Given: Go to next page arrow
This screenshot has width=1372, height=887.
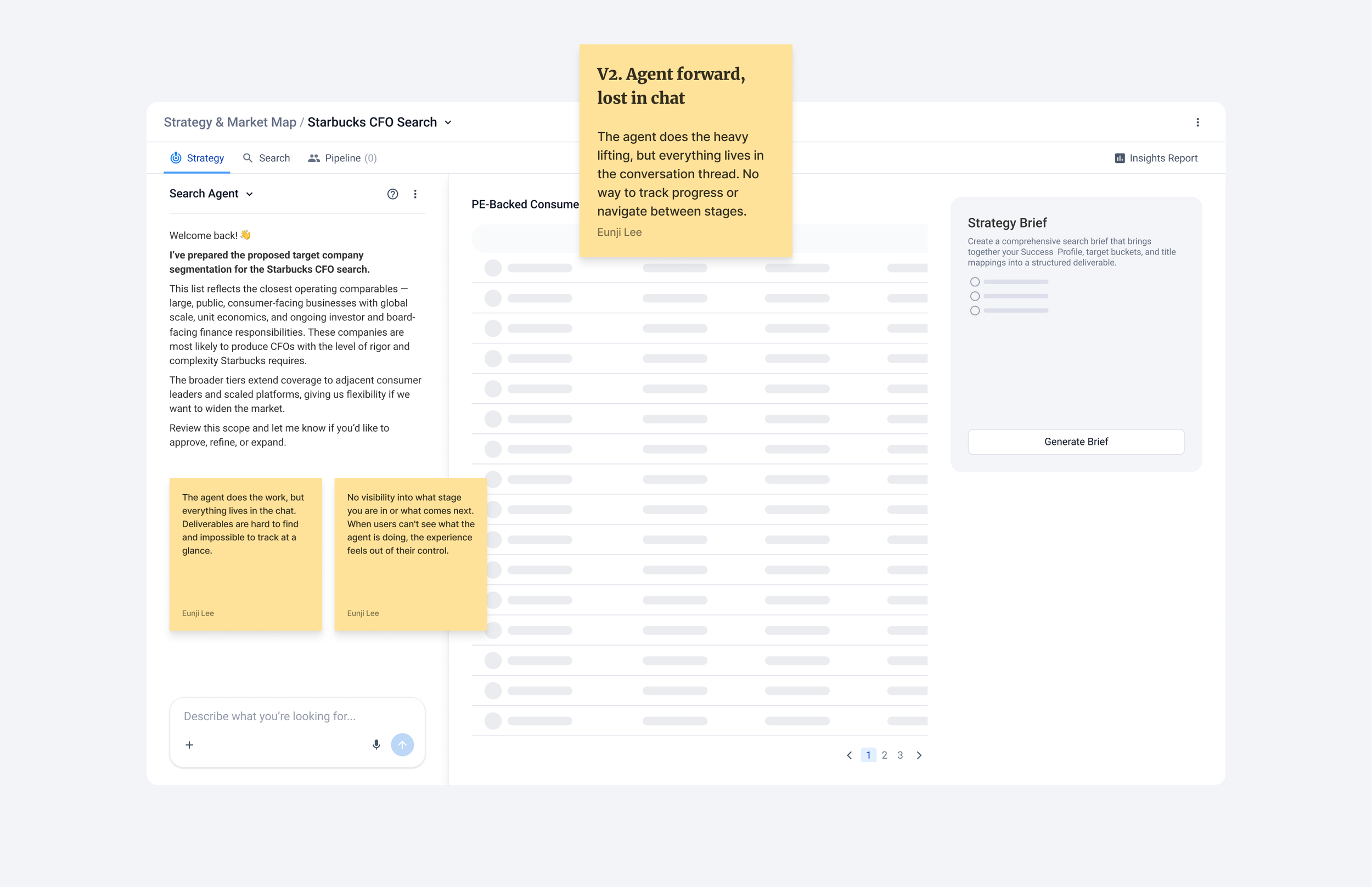Looking at the screenshot, I should click(919, 755).
